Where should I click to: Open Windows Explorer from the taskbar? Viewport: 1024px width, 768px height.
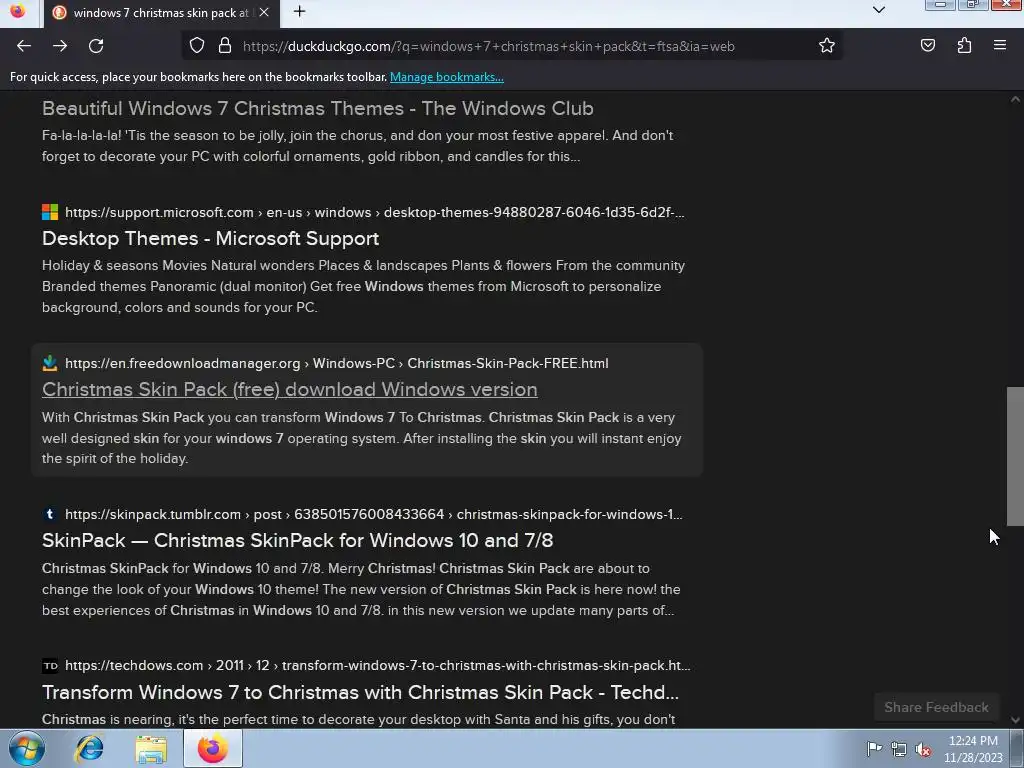(151, 749)
